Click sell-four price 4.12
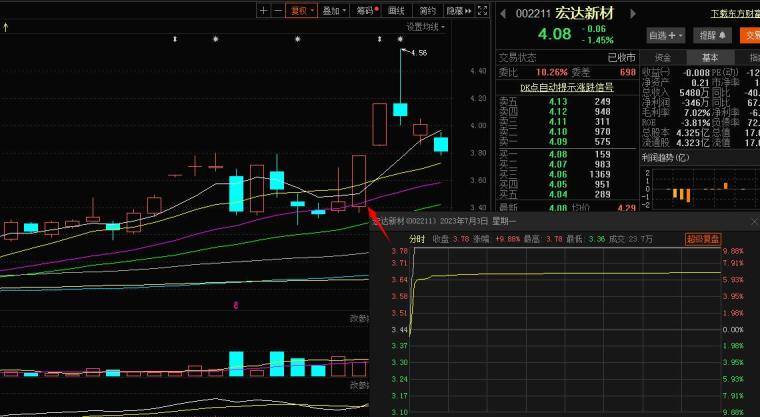The height and width of the screenshot is (417, 760). tap(558, 112)
